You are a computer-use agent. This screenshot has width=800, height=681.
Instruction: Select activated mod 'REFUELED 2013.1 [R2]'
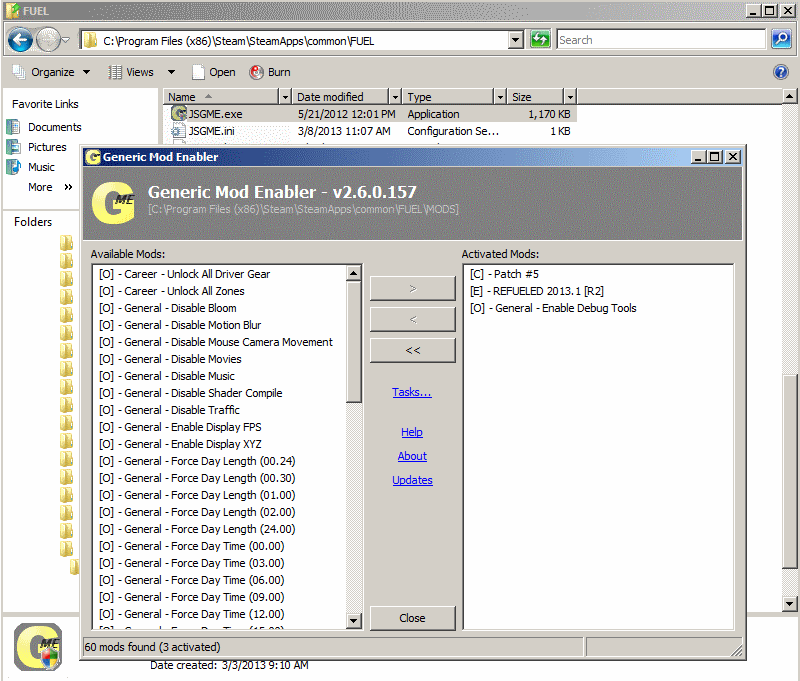point(537,291)
